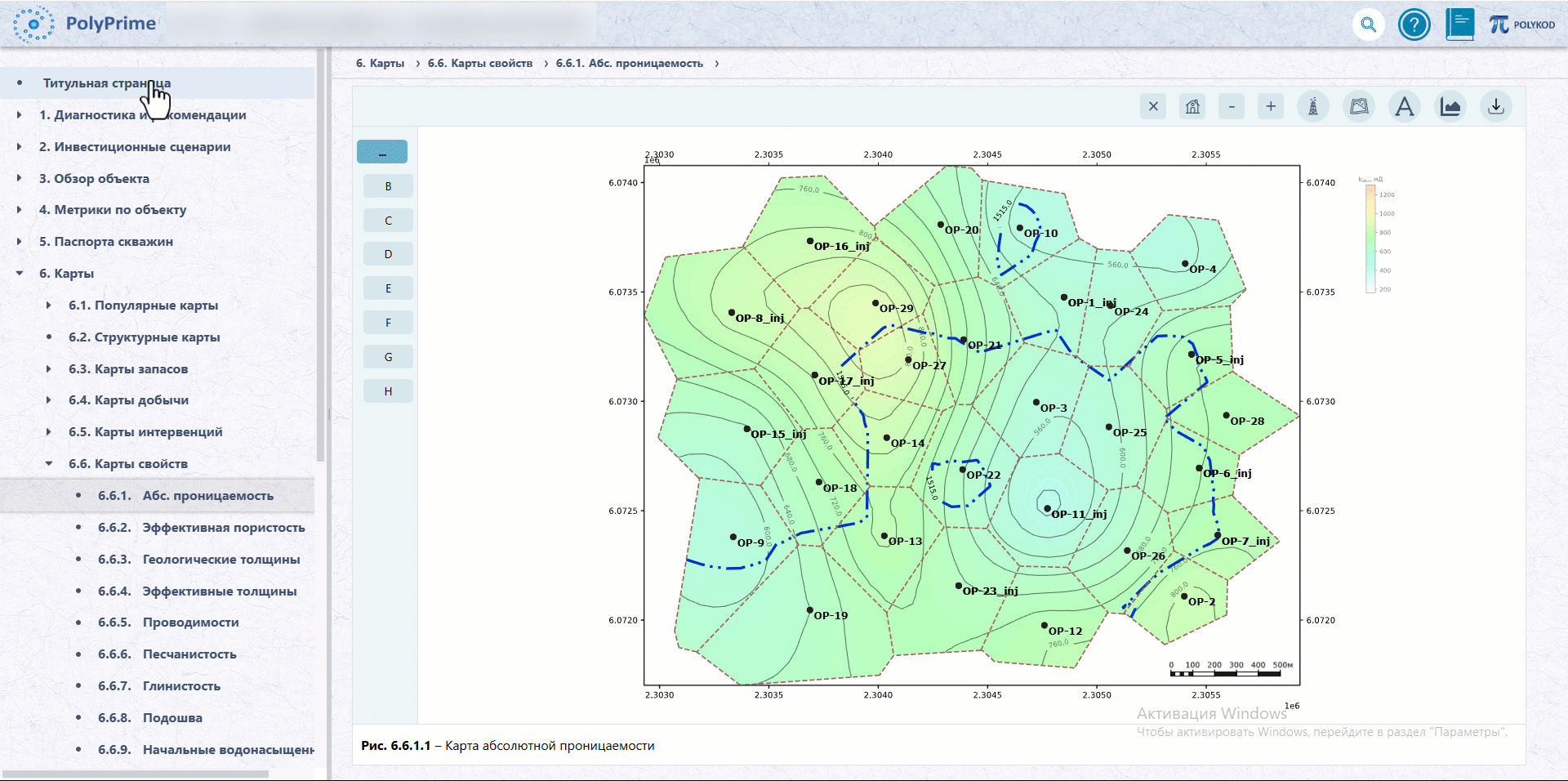Image resolution: width=1568 pixels, height=781 pixels.
Task: Select layer H button
Action: [388, 391]
